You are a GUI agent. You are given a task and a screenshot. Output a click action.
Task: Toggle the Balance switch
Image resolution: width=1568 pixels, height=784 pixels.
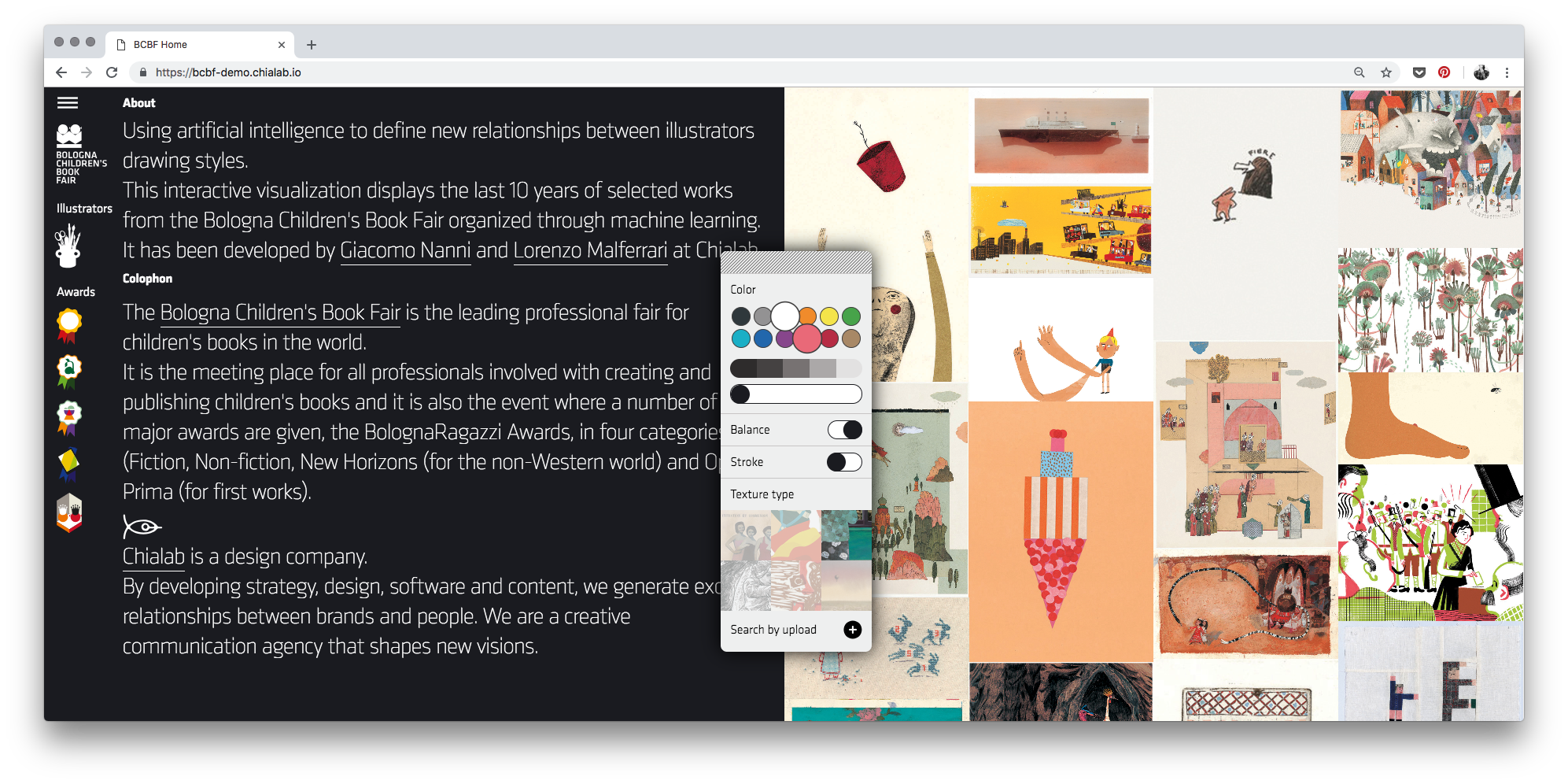tap(844, 430)
